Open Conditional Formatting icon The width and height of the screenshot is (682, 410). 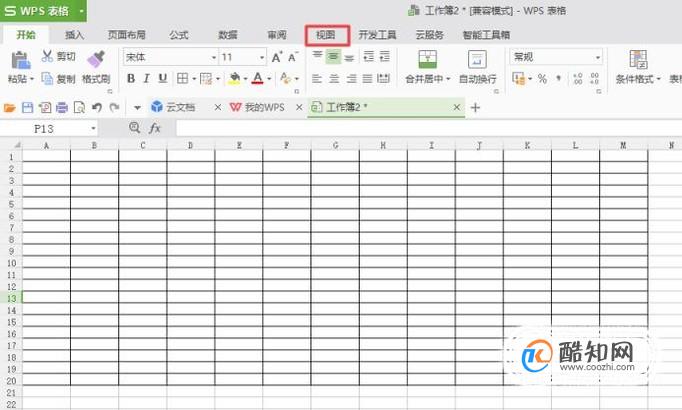638,60
